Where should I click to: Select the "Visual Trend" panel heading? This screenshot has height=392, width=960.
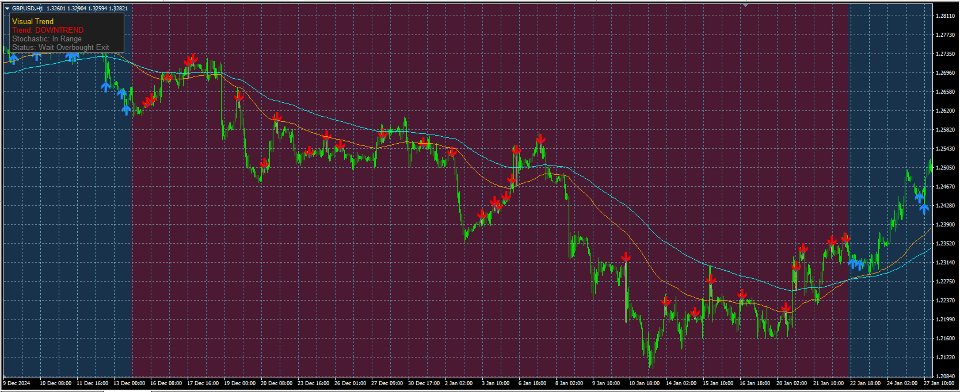[x=33, y=21]
